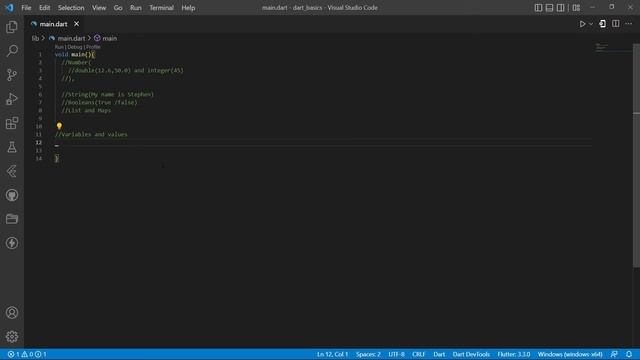This screenshot has width=640, height=360.
Task: Click the yellow lightbulb quick fix icon
Action: point(59,126)
